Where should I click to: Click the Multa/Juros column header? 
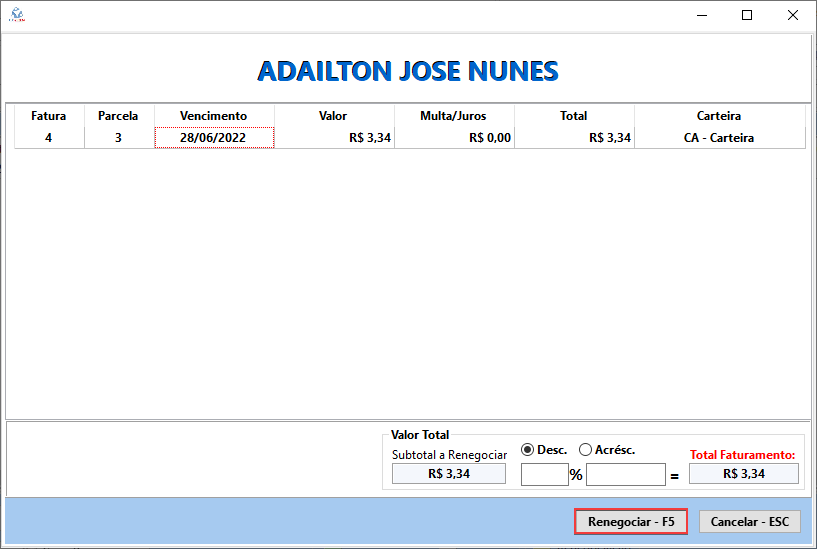tap(453, 116)
